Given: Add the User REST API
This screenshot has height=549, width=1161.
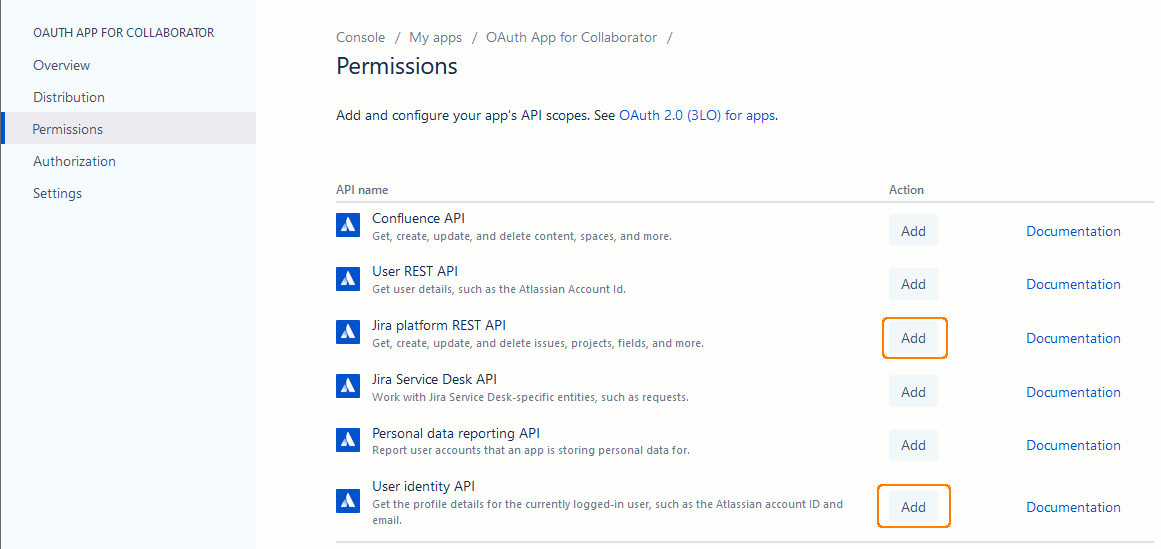Looking at the screenshot, I should pyautogui.click(x=913, y=284).
